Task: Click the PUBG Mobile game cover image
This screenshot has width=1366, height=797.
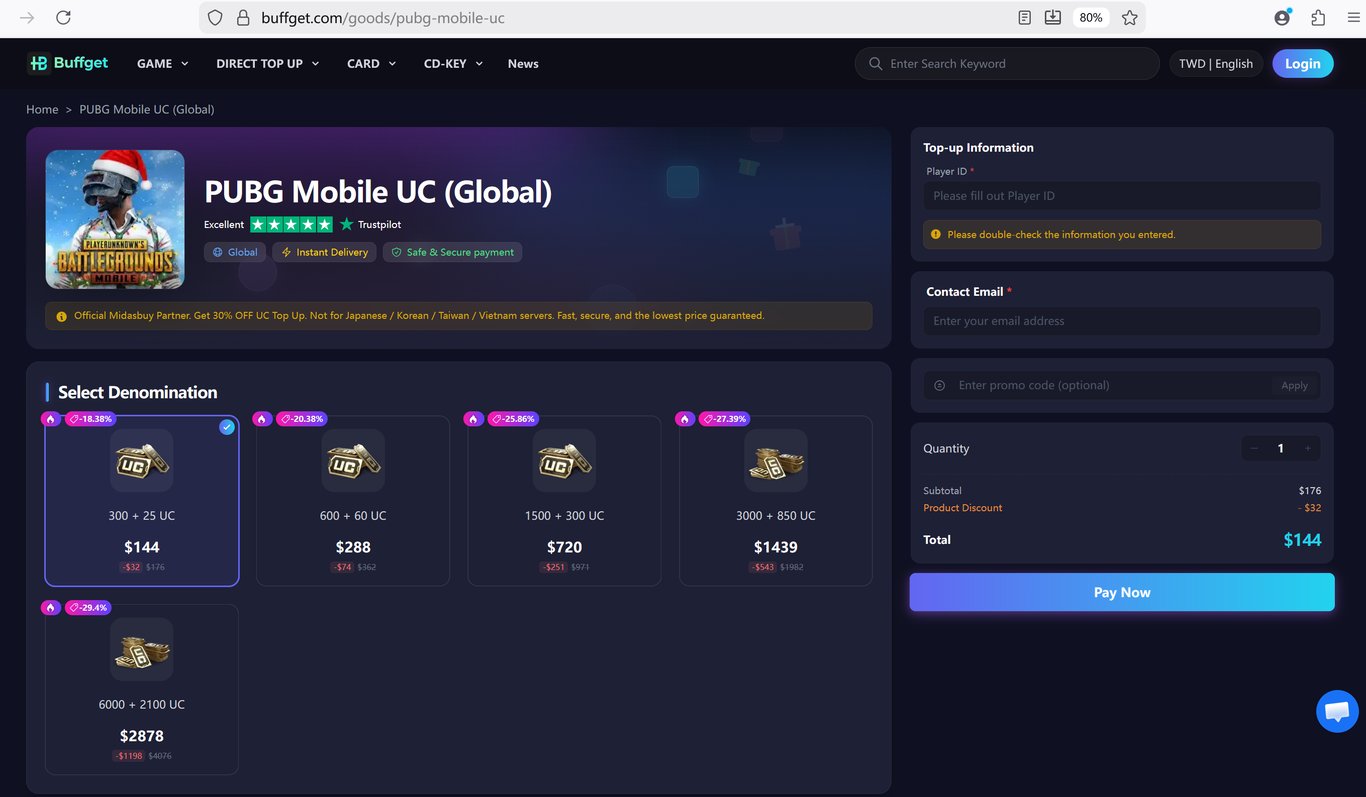Action: (115, 219)
